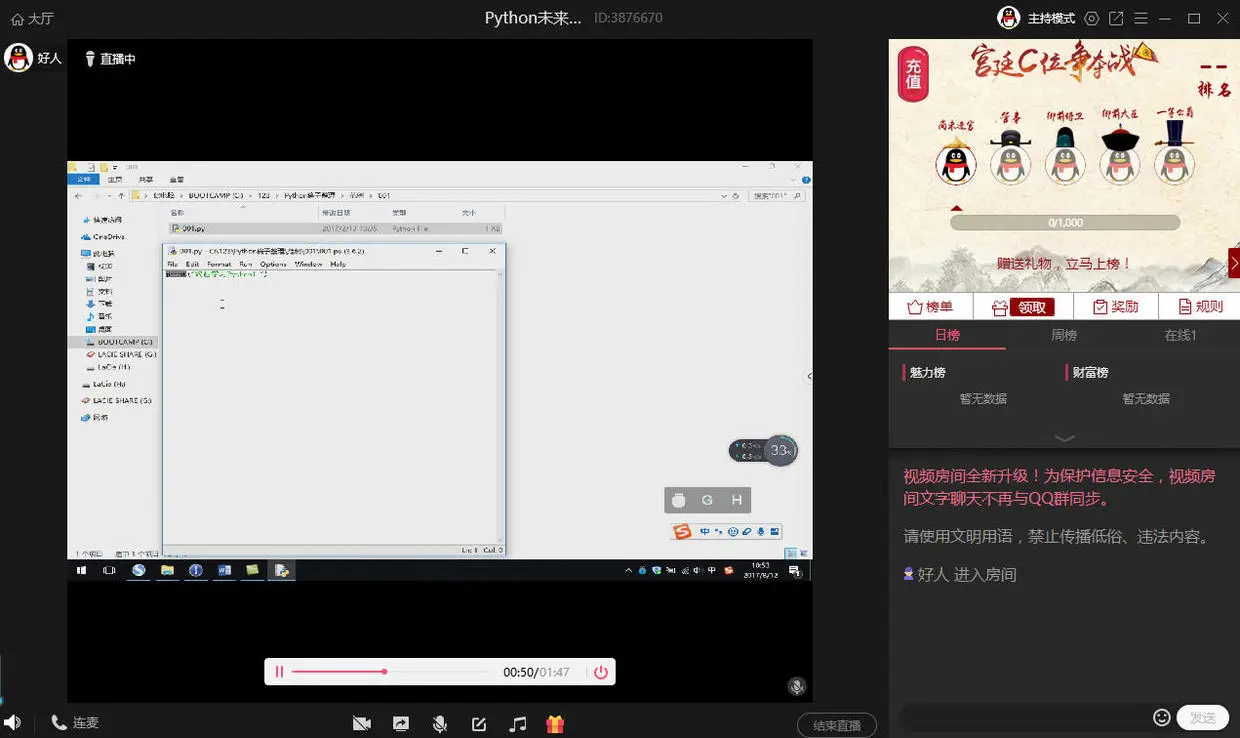1240x738 pixels.
Task: Stop playback with the power icon
Action: pyautogui.click(x=600, y=672)
